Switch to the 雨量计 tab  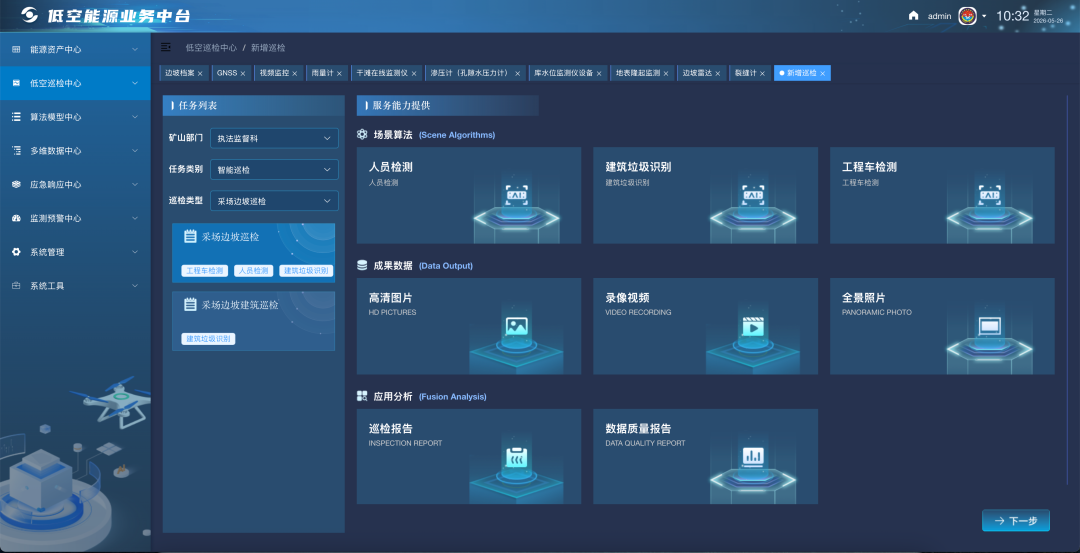(327, 73)
